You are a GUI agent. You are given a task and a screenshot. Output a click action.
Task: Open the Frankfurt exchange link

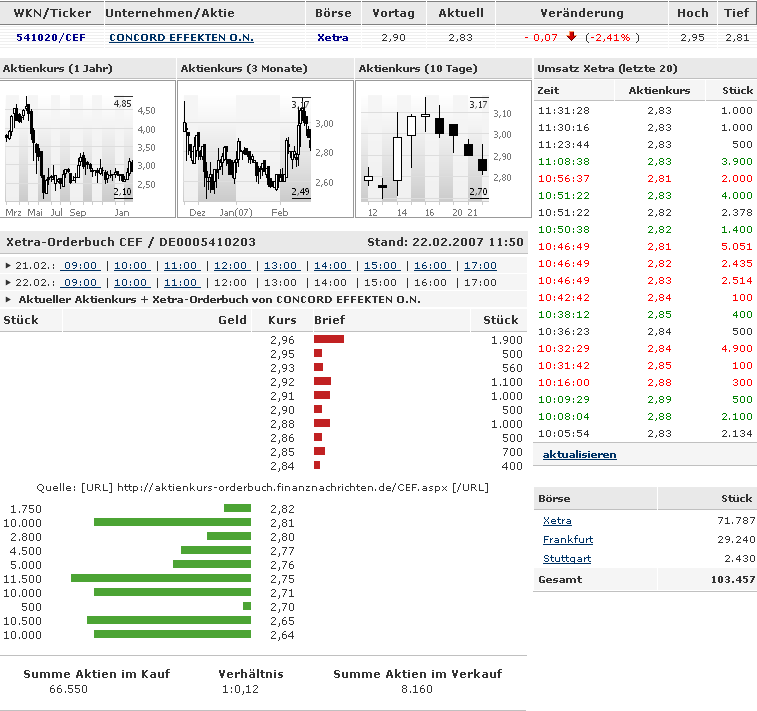pyautogui.click(x=568, y=540)
